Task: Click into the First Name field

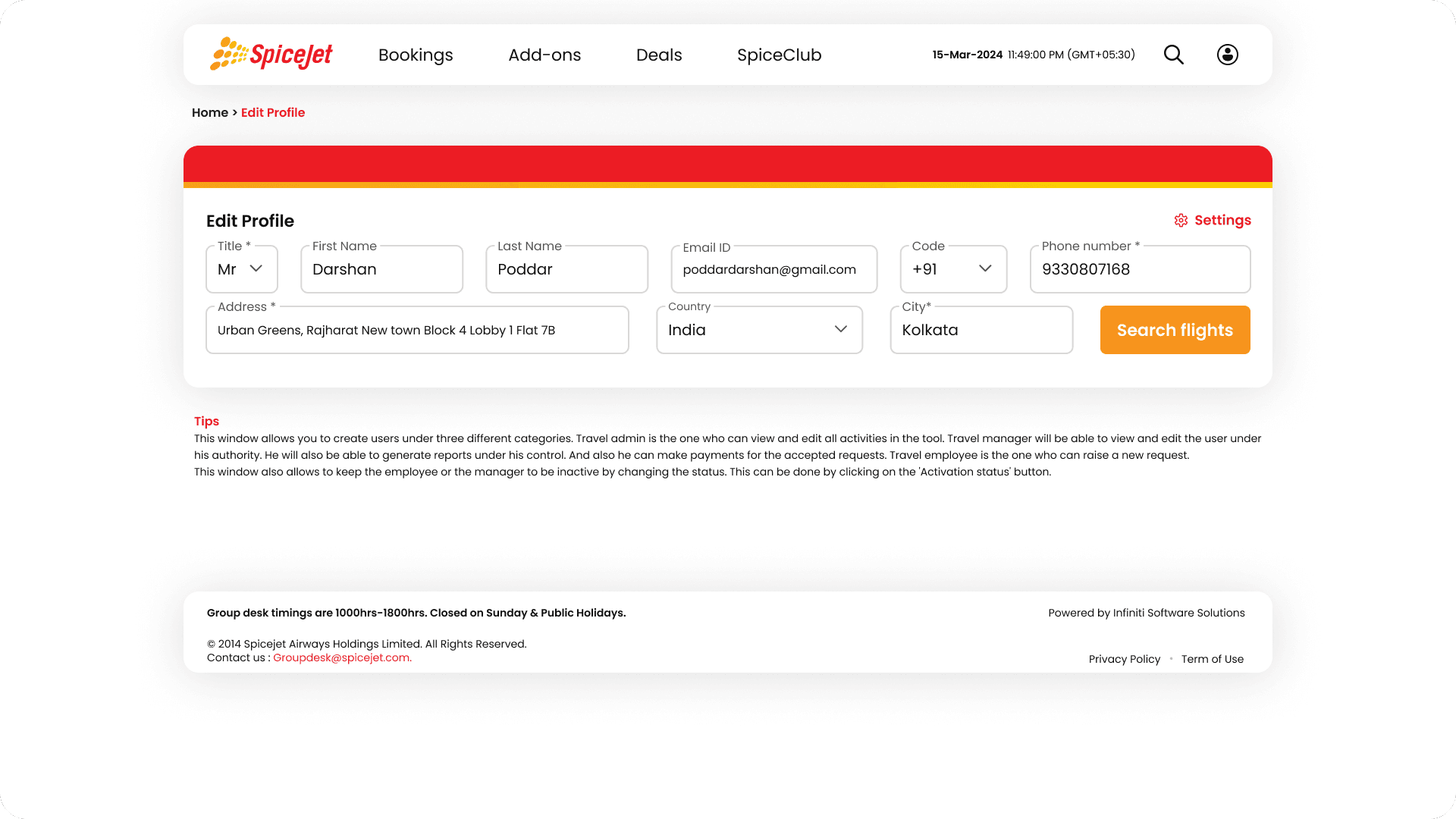Action: (x=381, y=270)
